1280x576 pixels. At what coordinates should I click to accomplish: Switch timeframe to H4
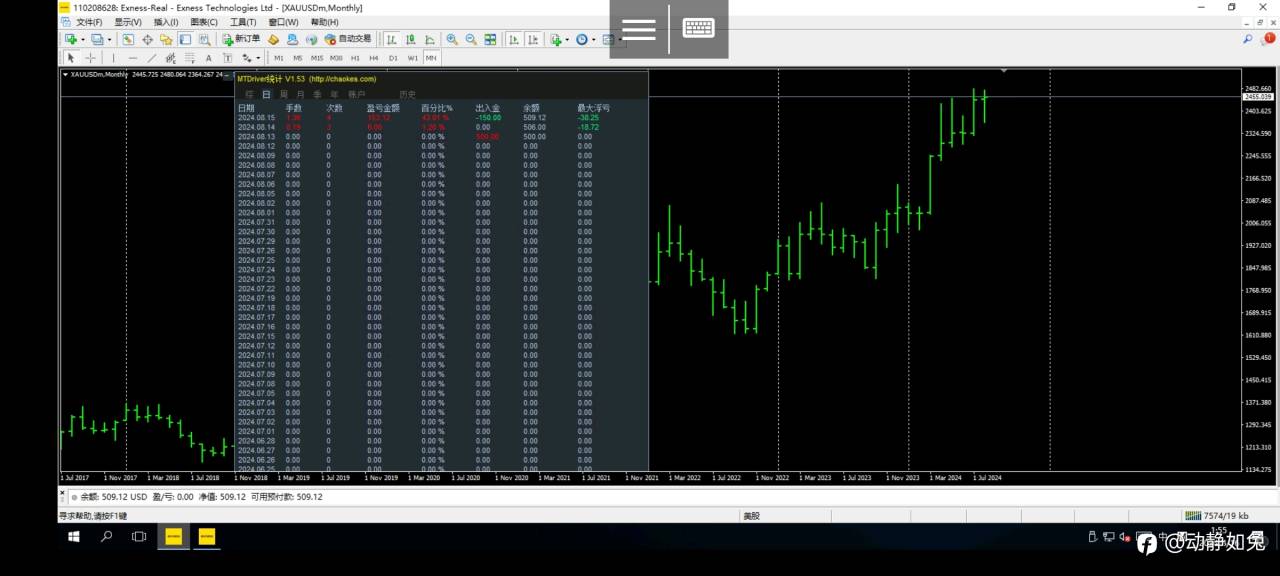click(374, 58)
